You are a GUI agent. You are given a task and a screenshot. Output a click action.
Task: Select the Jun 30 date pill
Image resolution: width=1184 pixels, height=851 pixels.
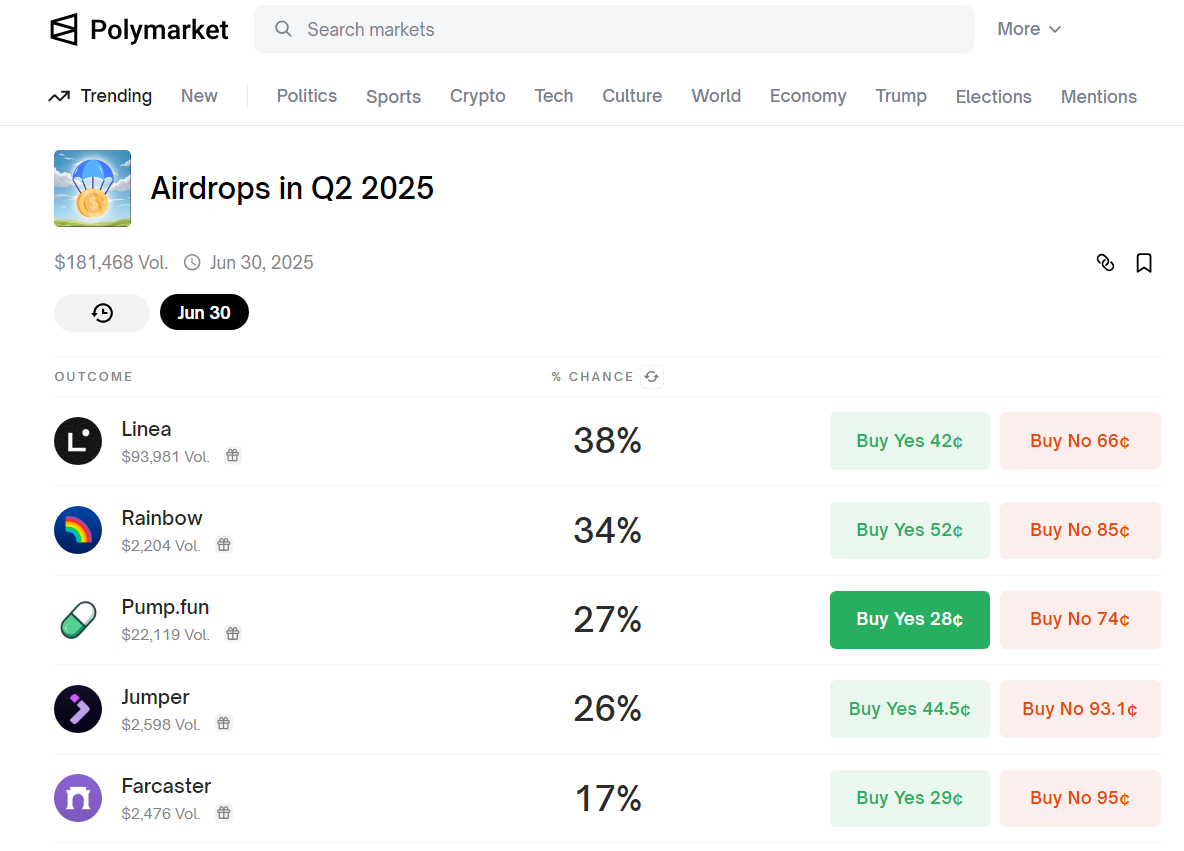(x=204, y=313)
